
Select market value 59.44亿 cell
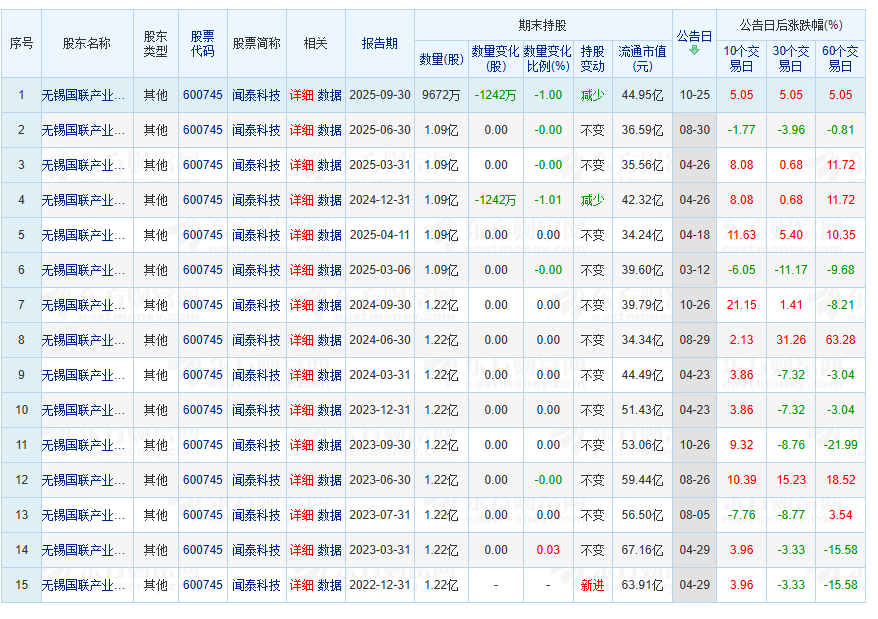pyautogui.click(x=642, y=480)
